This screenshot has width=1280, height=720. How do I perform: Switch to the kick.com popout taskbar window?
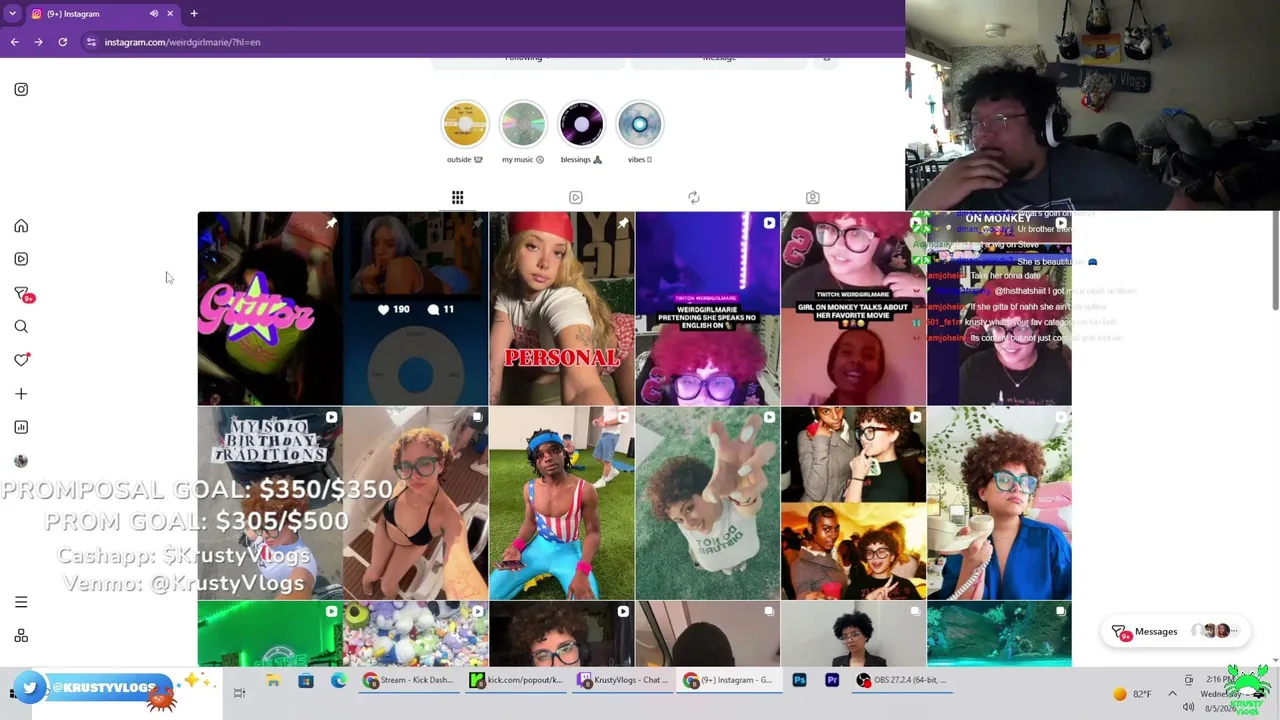click(516, 681)
